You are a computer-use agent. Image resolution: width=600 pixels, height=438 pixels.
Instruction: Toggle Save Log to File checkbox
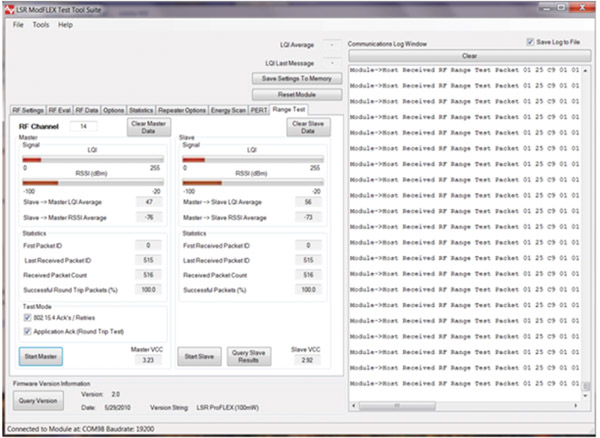click(530, 42)
